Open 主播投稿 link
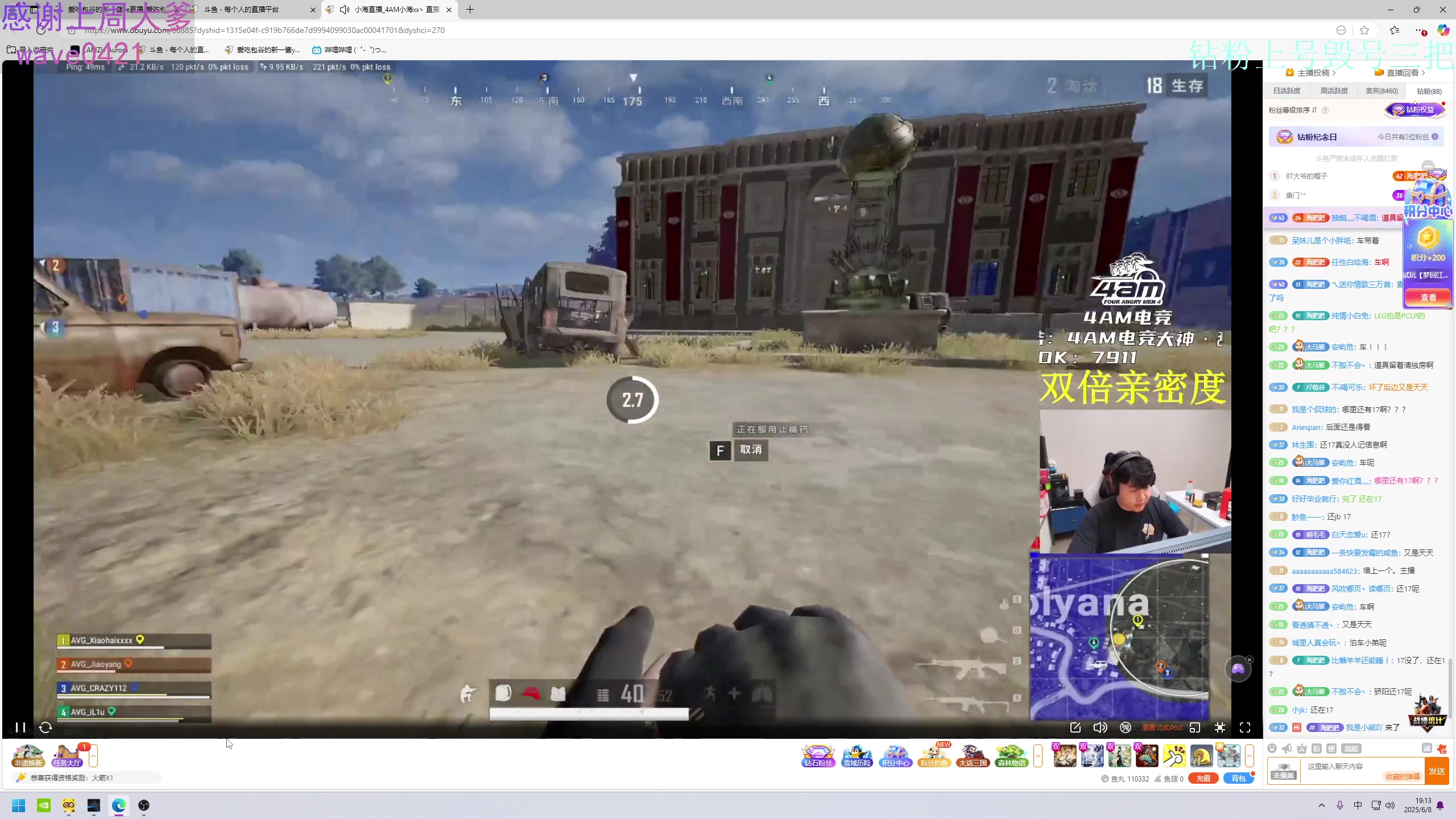The height and width of the screenshot is (819, 1456). point(1311,73)
